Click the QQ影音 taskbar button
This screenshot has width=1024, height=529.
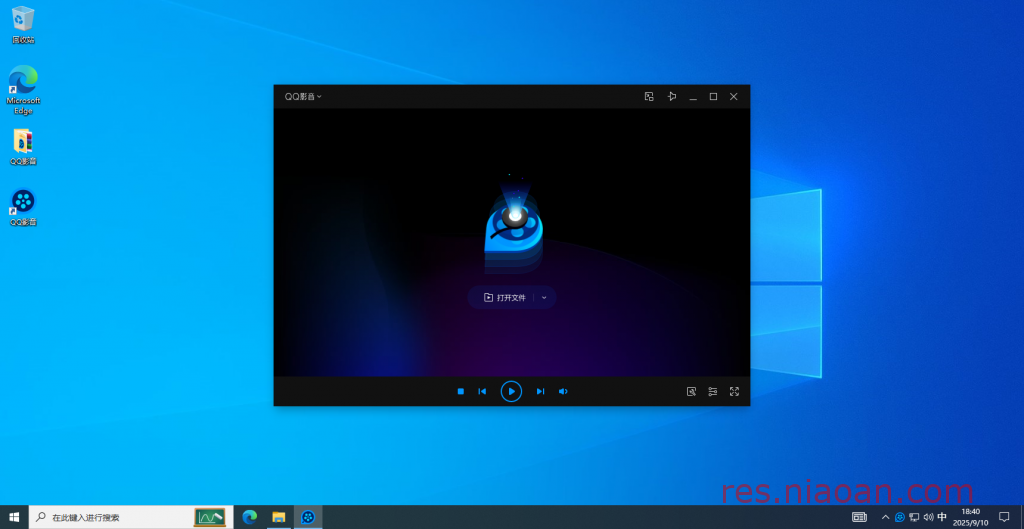[x=308, y=517]
